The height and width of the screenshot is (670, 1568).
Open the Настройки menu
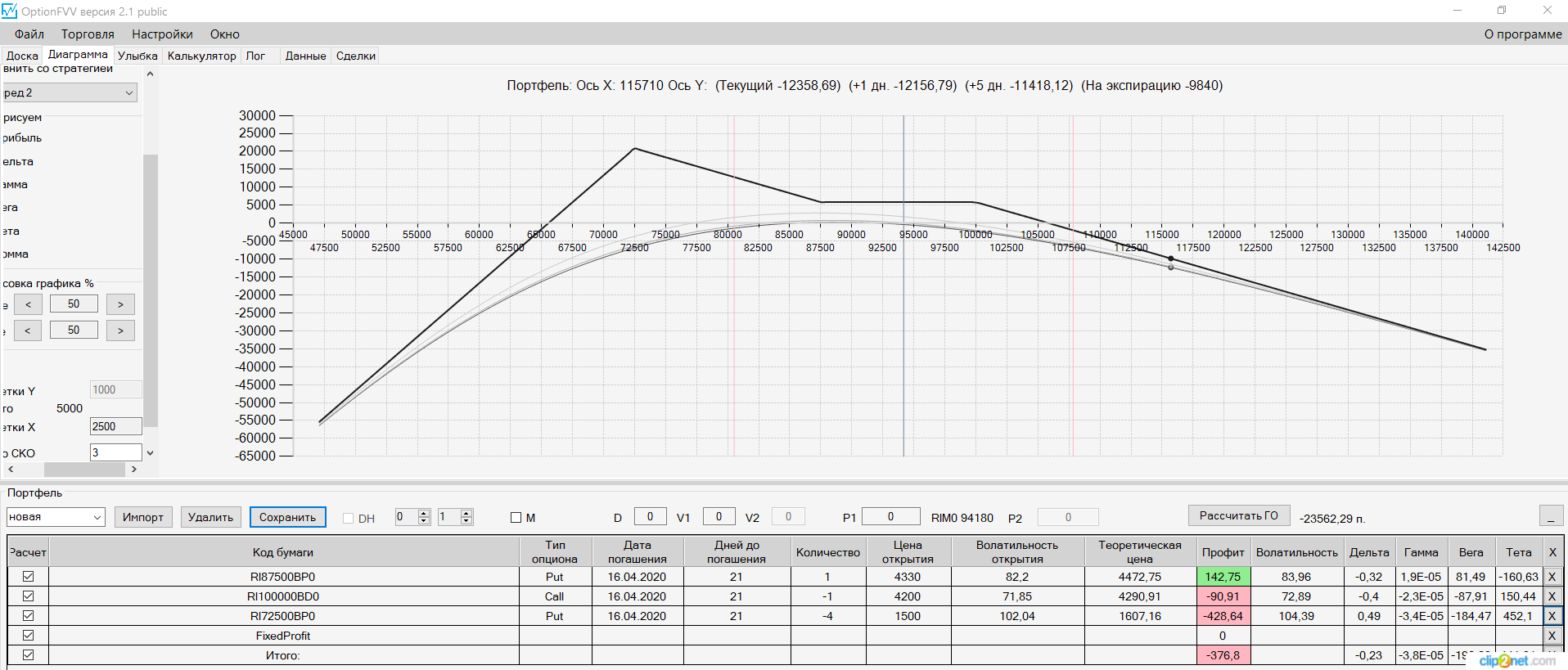pos(162,34)
